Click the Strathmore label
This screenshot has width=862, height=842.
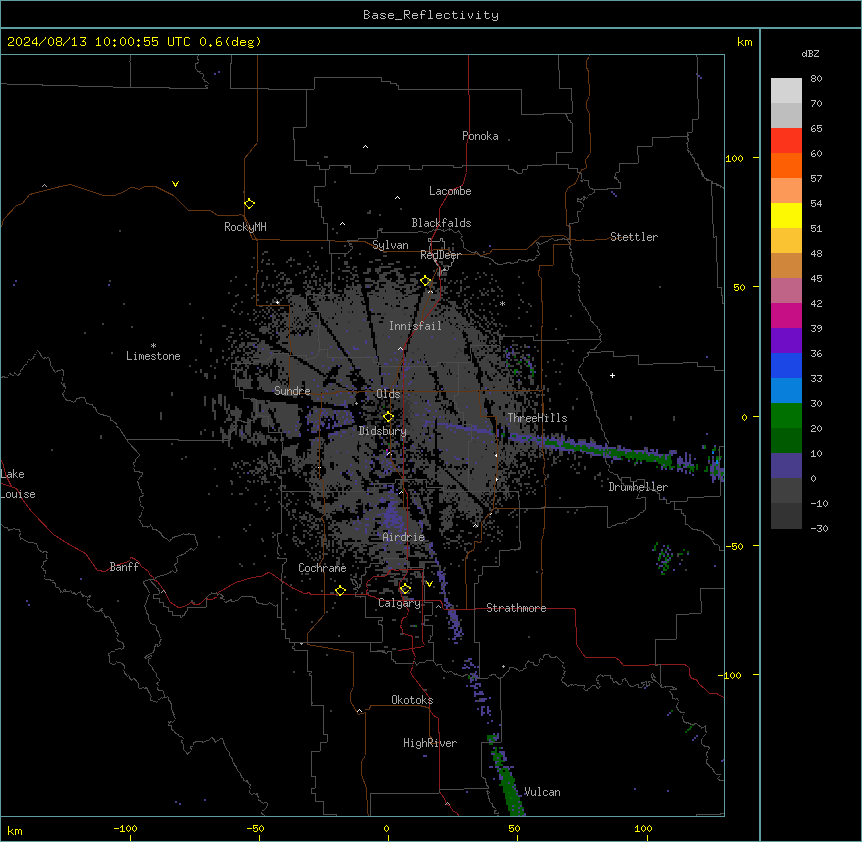coord(516,608)
